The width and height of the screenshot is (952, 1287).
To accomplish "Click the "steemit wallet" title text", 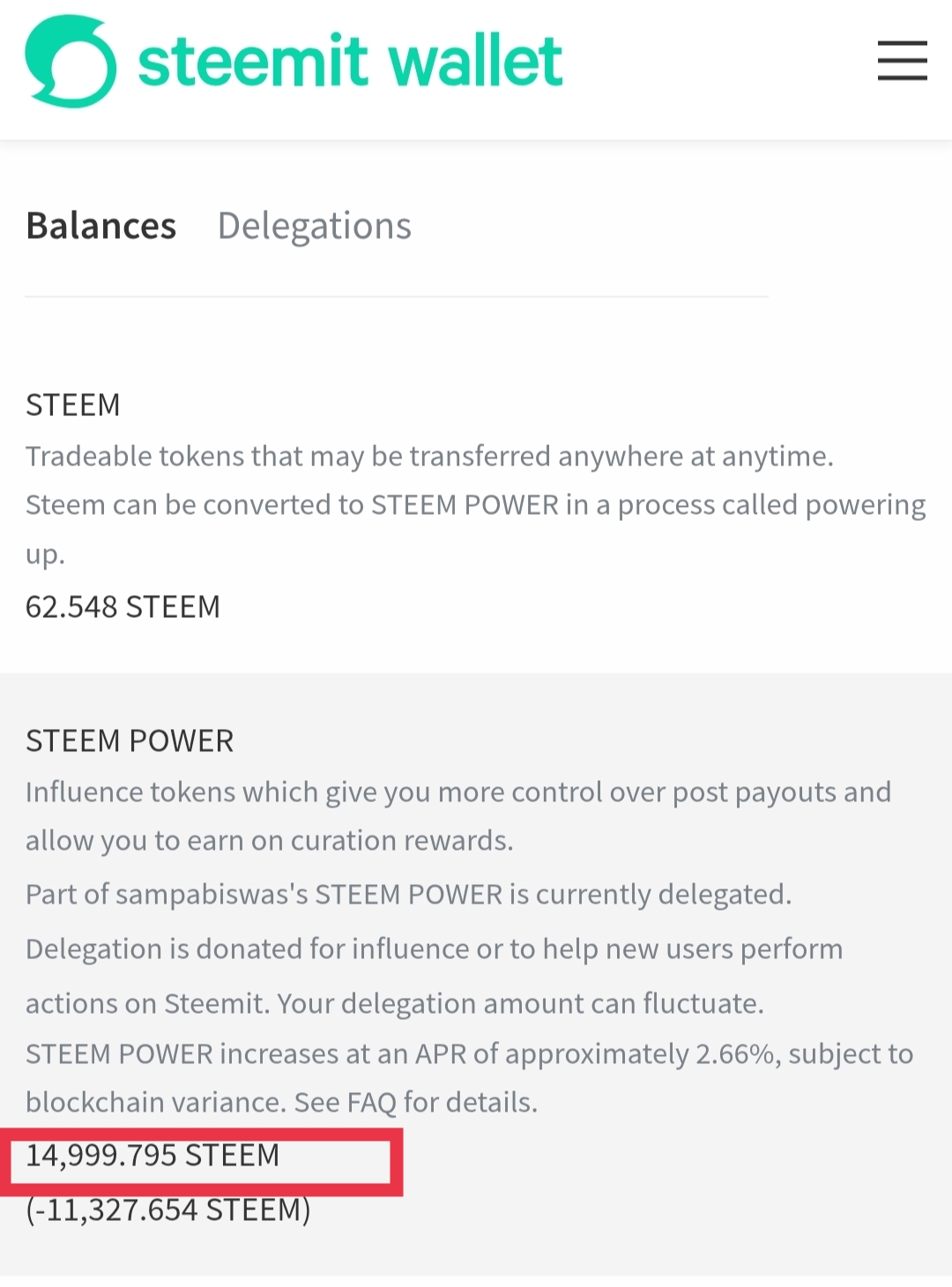I will [x=350, y=62].
